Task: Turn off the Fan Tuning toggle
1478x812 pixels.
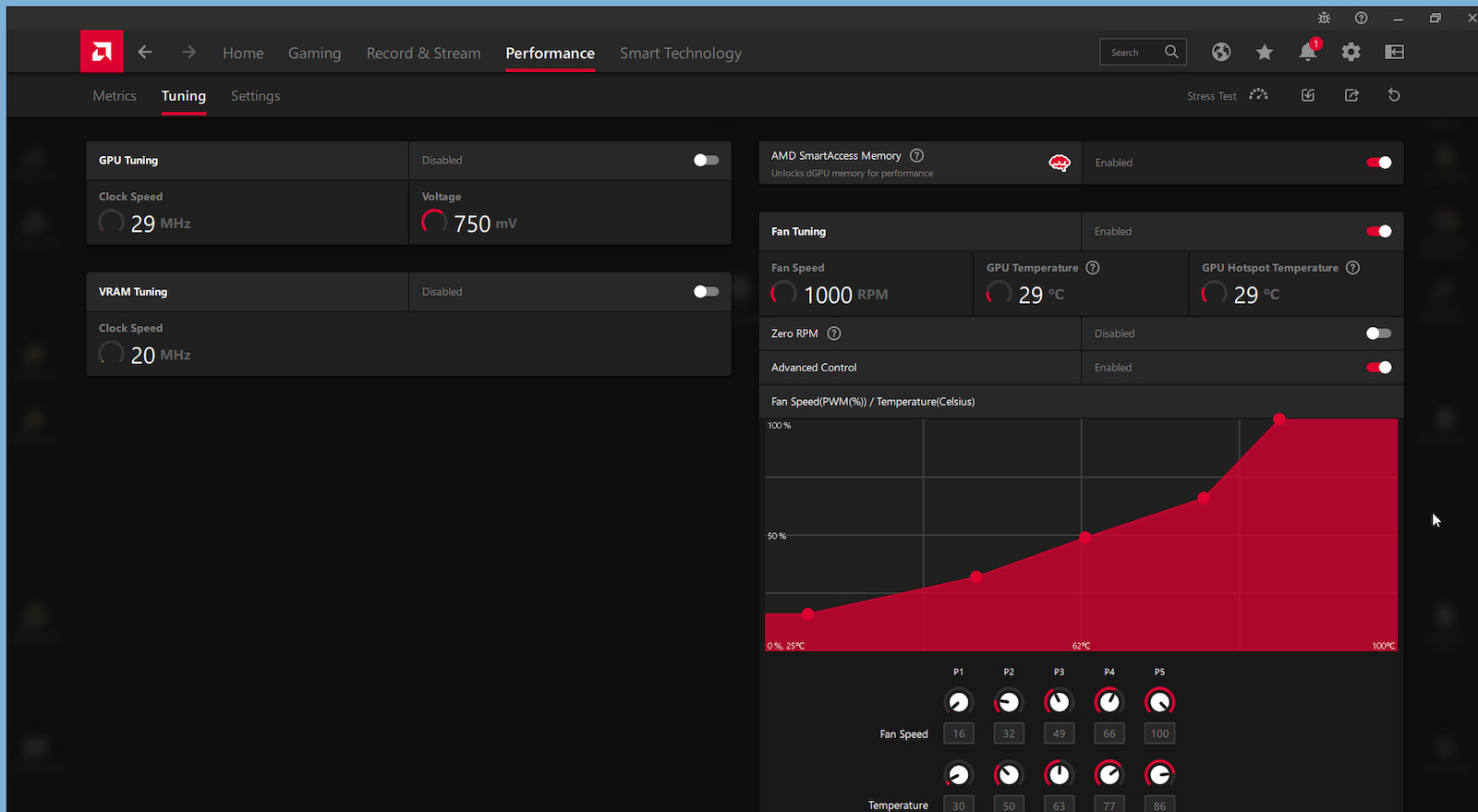Action: point(1379,231)
